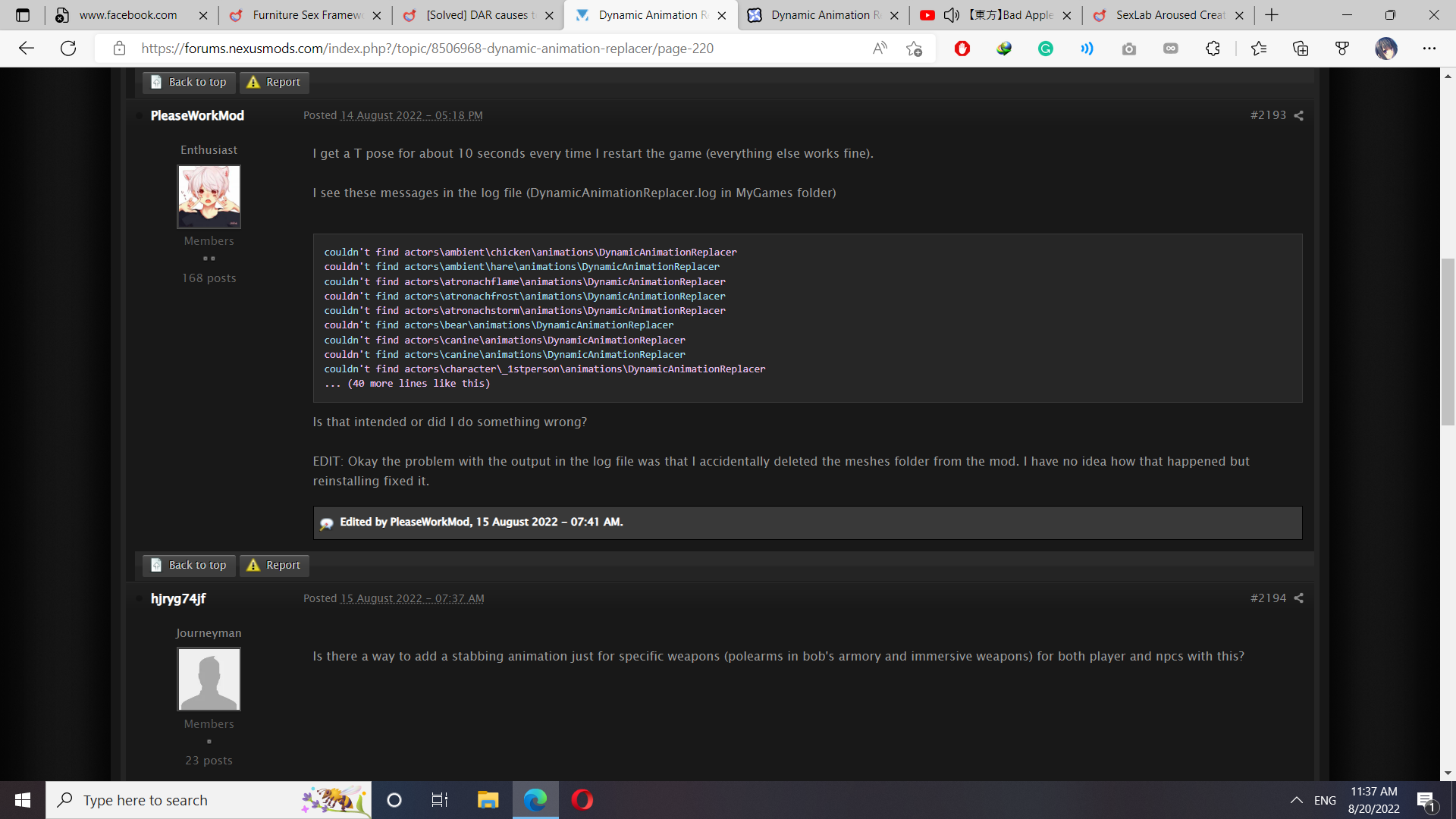
Task: Open the taskbar clock and calendar
Action: pyautogui.click(x=1374, y=800)
